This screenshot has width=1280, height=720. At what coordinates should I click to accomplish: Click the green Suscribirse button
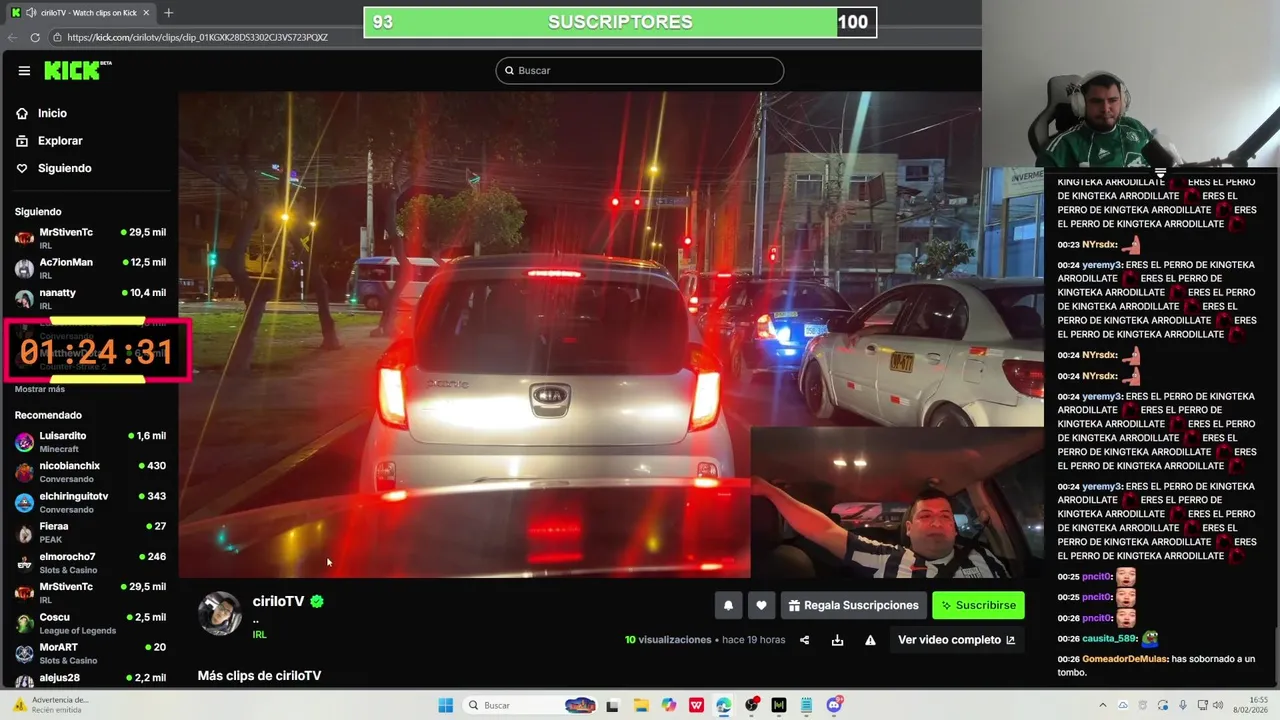978,605
